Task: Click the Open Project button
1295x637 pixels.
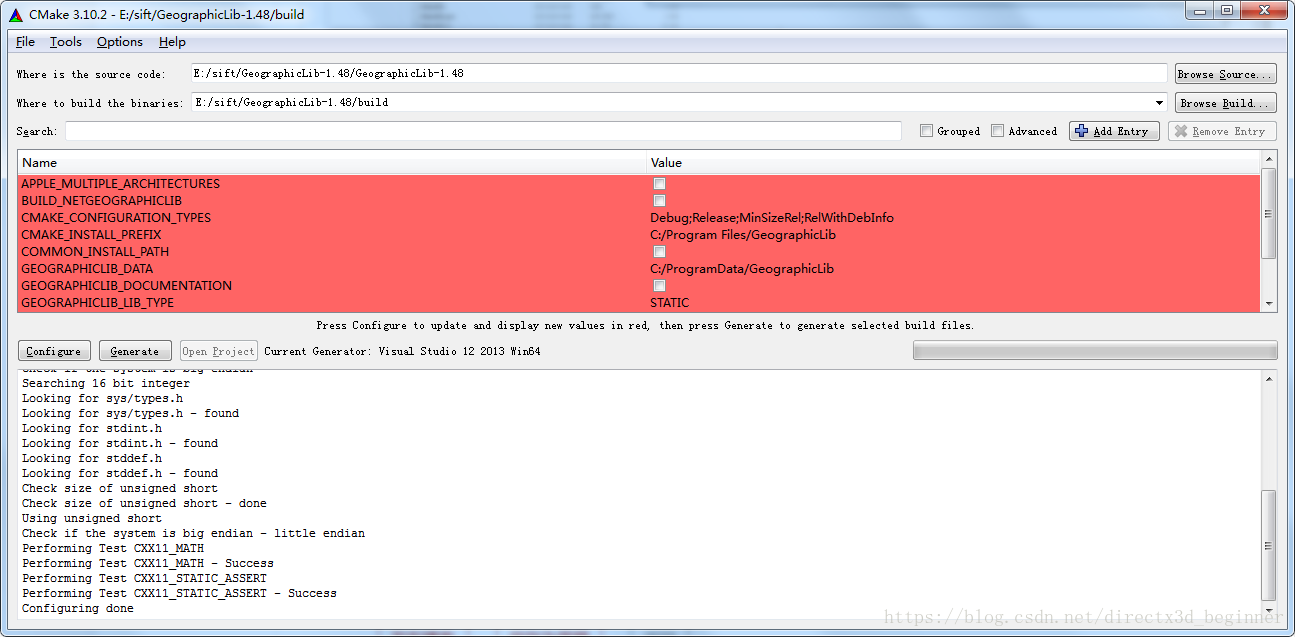Action: click(219, 351)
